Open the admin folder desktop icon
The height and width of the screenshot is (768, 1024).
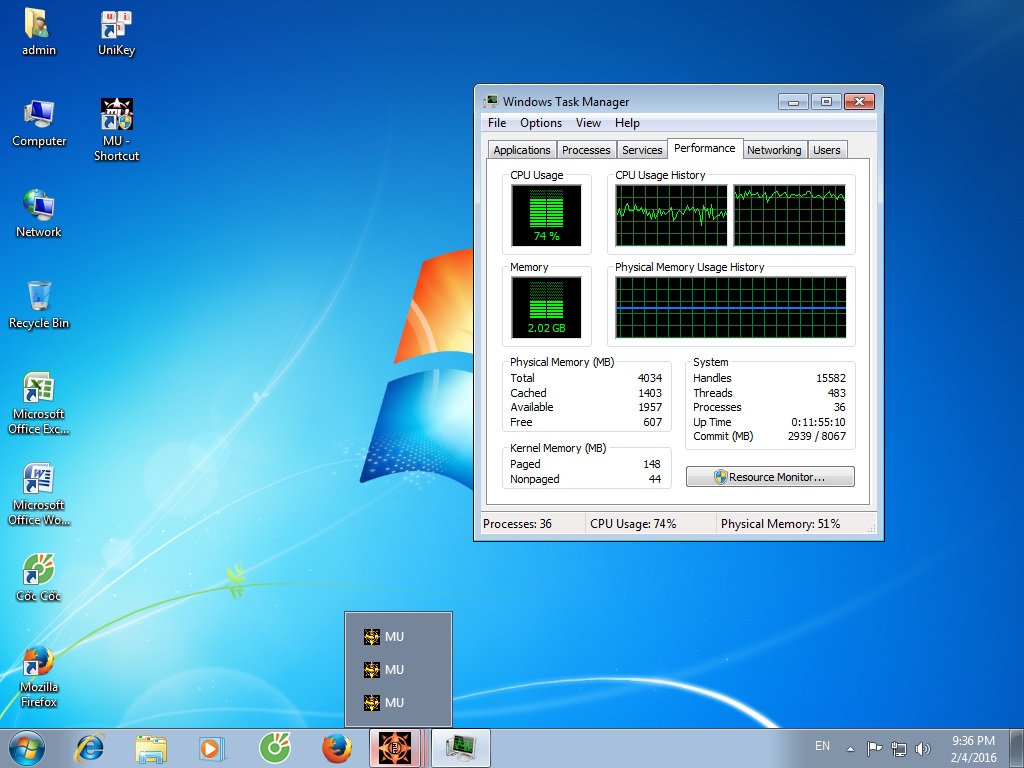[39, 32]
